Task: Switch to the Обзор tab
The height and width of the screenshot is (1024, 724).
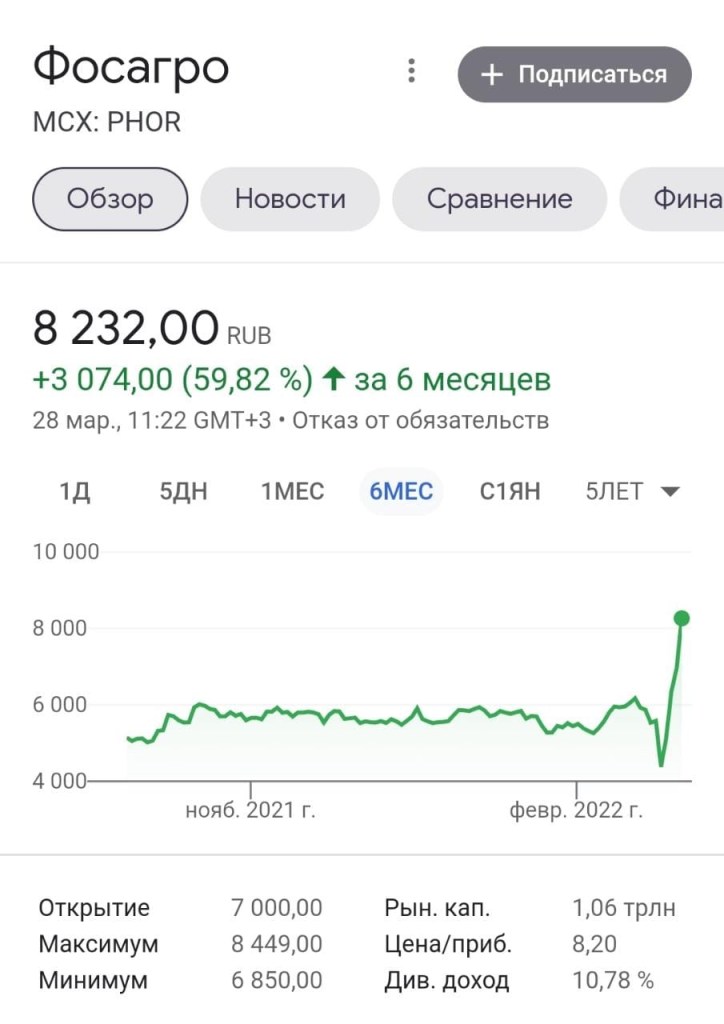Action: (110, 199)
